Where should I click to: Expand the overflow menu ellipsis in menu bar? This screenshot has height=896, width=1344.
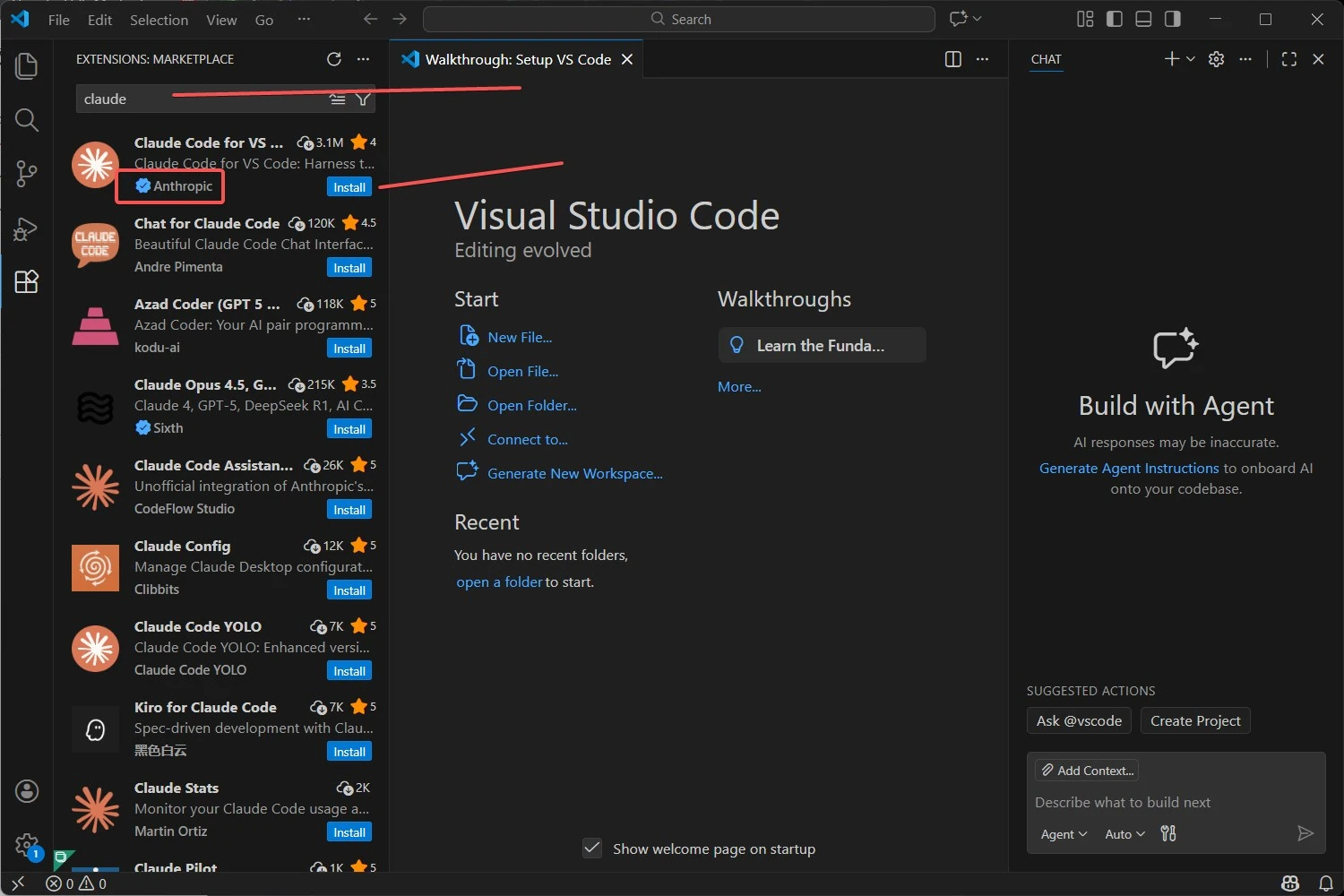pyautogui.click(x=304, y=20)
